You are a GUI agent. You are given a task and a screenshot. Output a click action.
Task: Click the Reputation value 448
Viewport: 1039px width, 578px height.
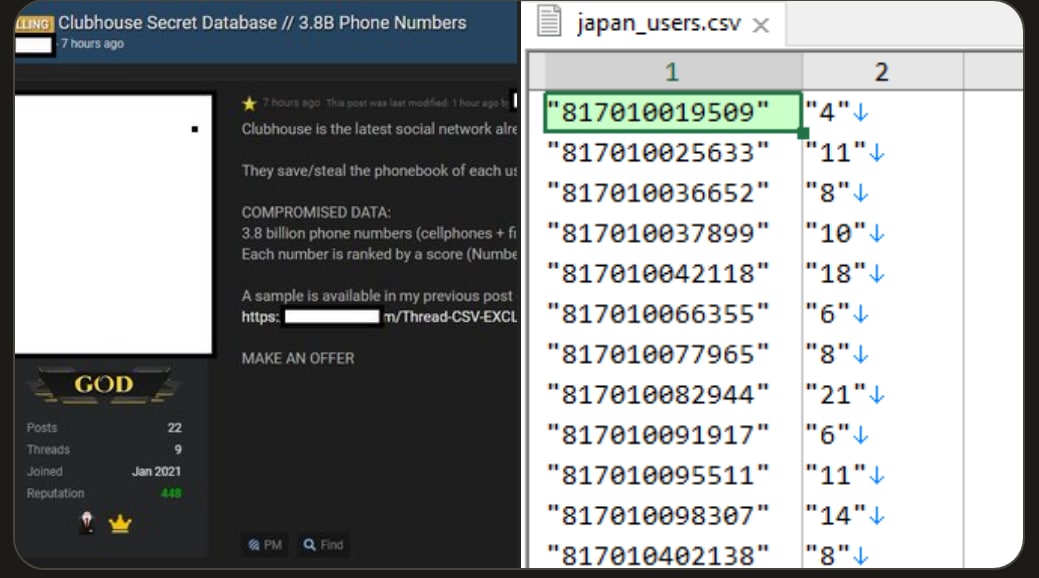(x=171, y=493)
